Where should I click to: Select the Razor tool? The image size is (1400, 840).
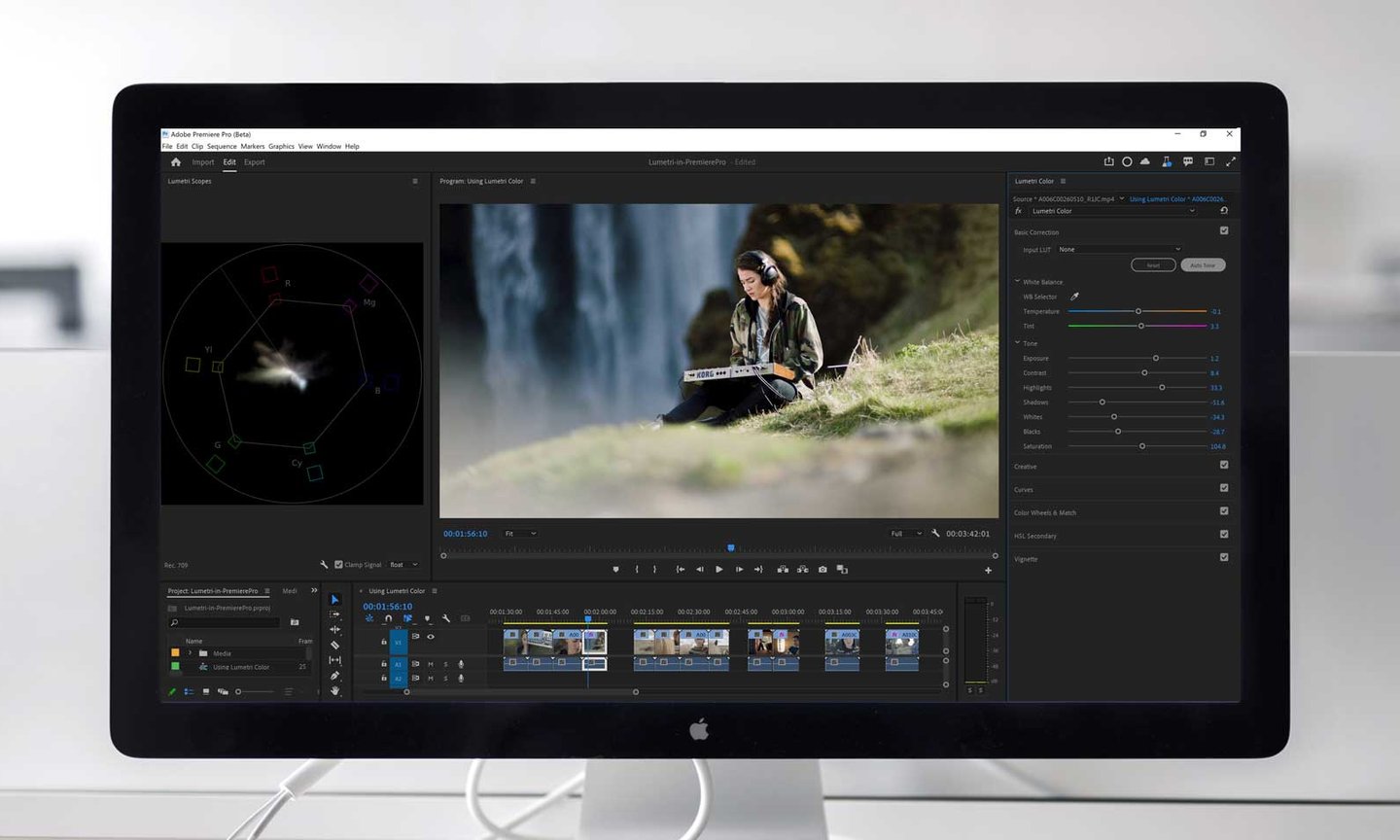pyautogui.click(x=334, y=645)
